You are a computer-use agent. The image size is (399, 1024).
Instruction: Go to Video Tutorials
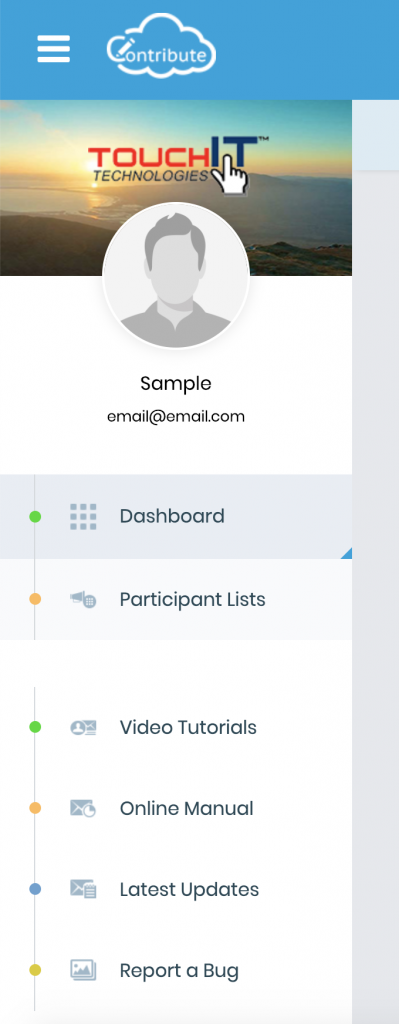click(x=188, y=728)
